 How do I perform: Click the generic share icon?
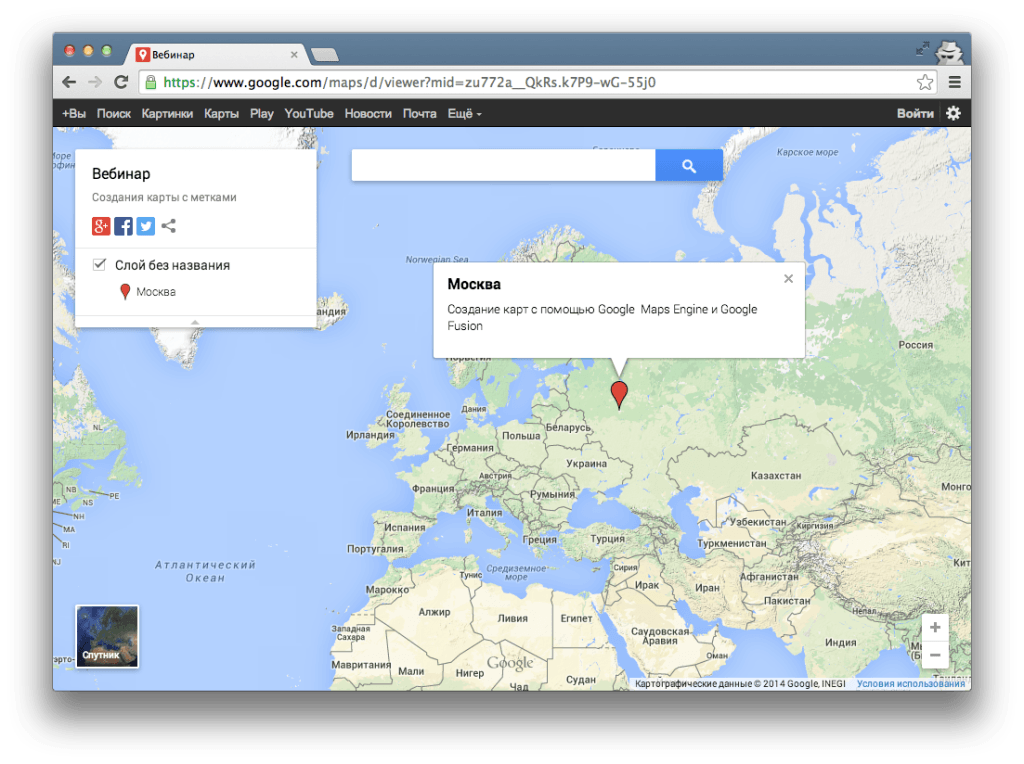click(169, 226)
